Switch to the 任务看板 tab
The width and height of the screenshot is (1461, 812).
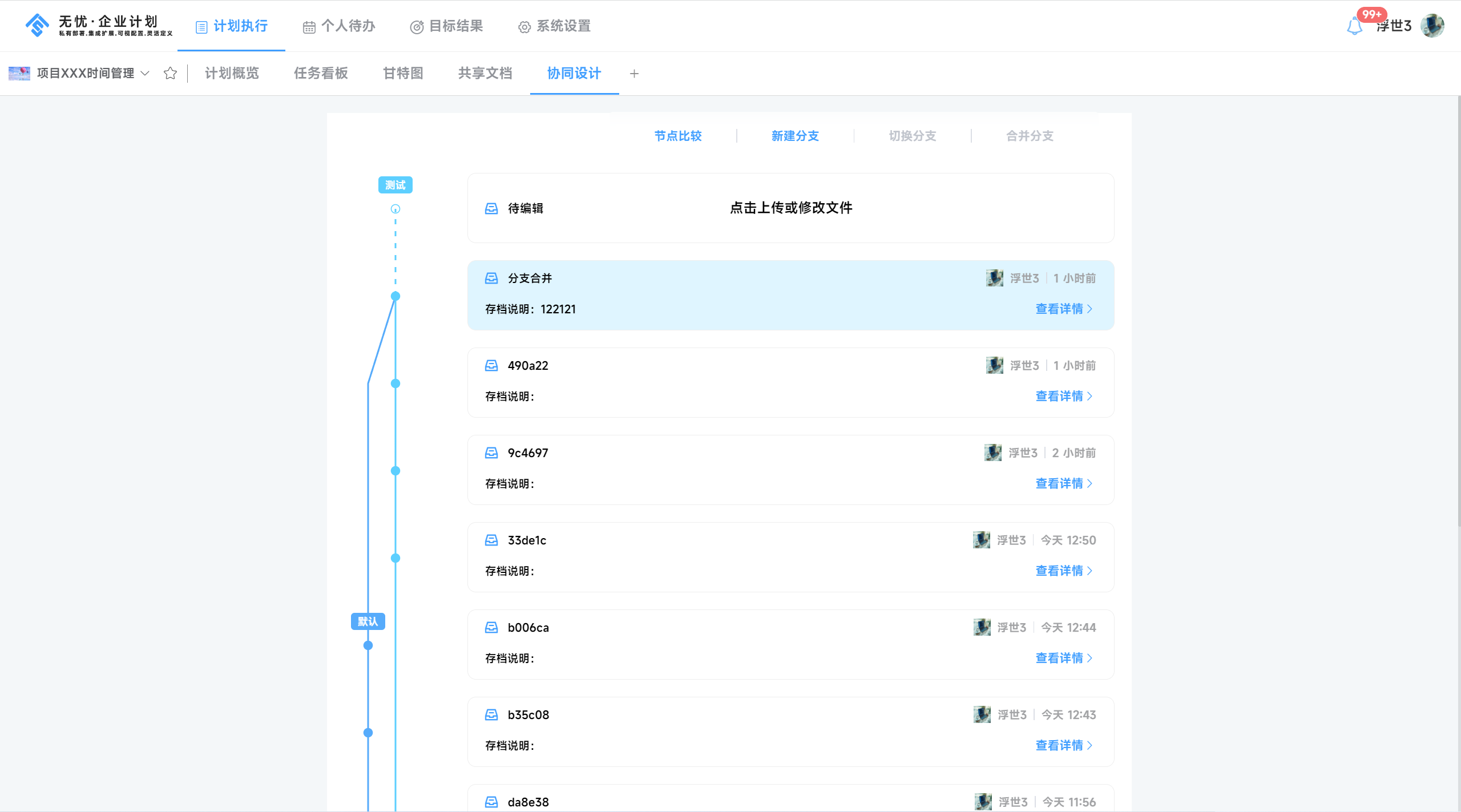point(321,73)
